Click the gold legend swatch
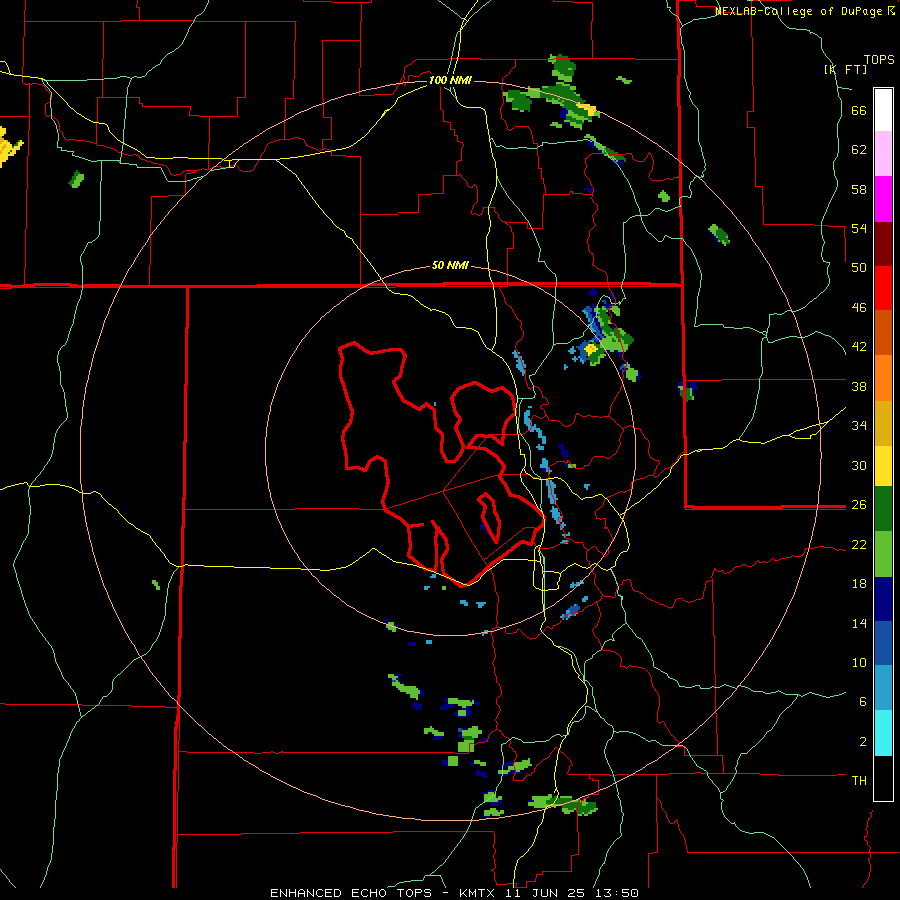Image resolution: width=900 pixels, height=900 pixels. click(883, 423)
